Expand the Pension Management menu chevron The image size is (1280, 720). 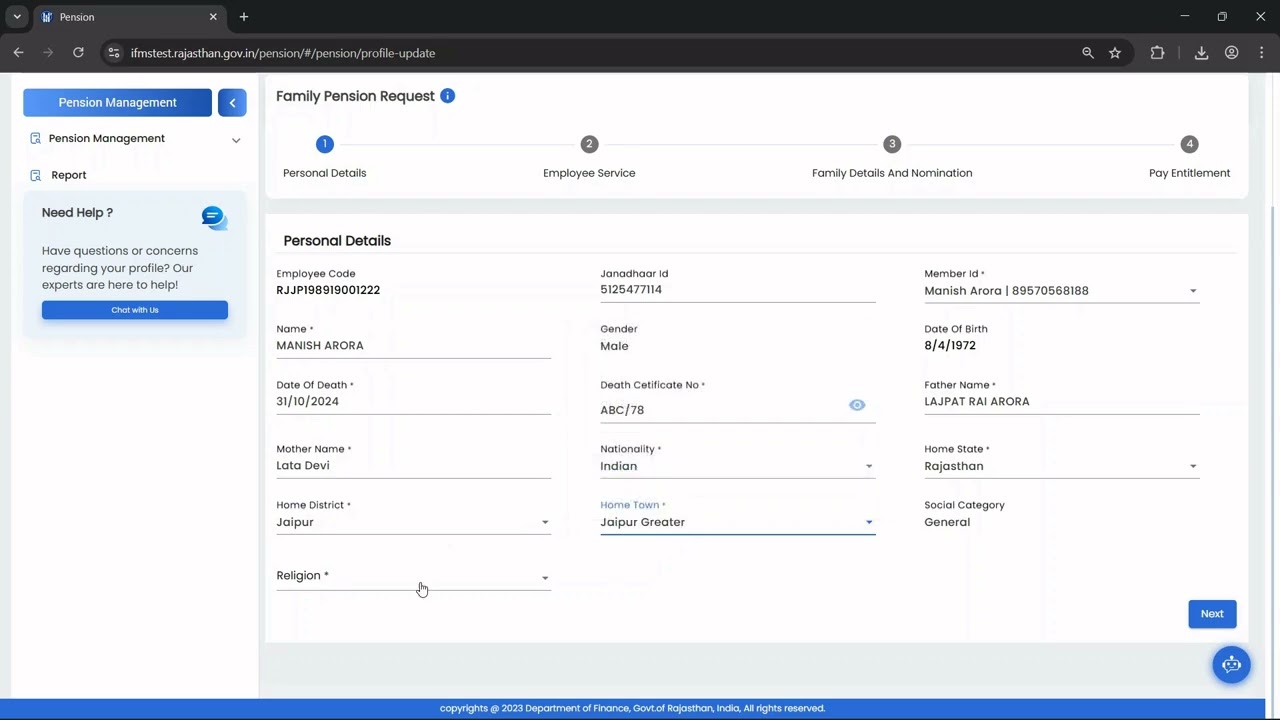pyautogui.click(x=236, y=140)
